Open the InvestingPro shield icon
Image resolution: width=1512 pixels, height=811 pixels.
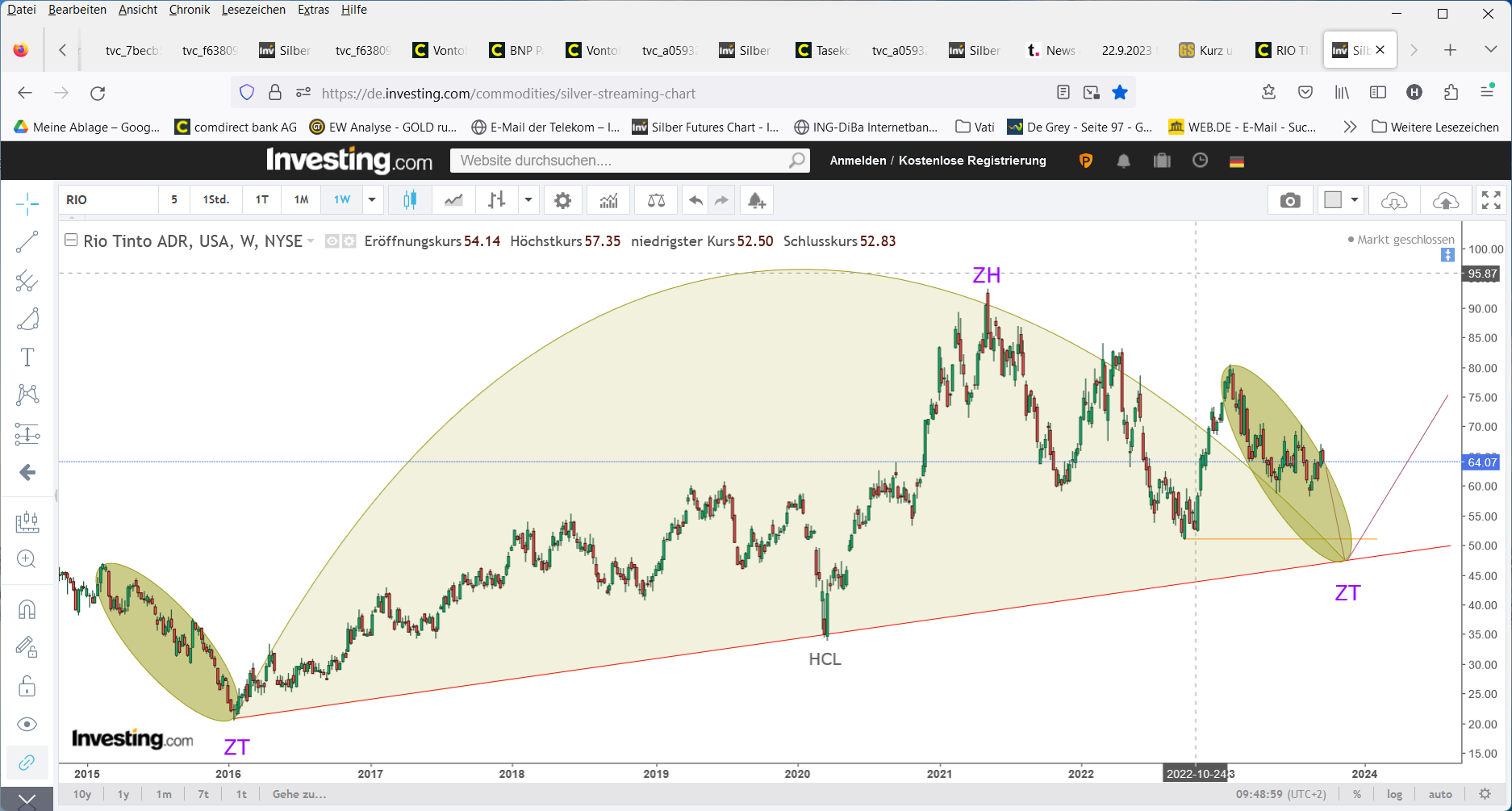[1086, 161]
